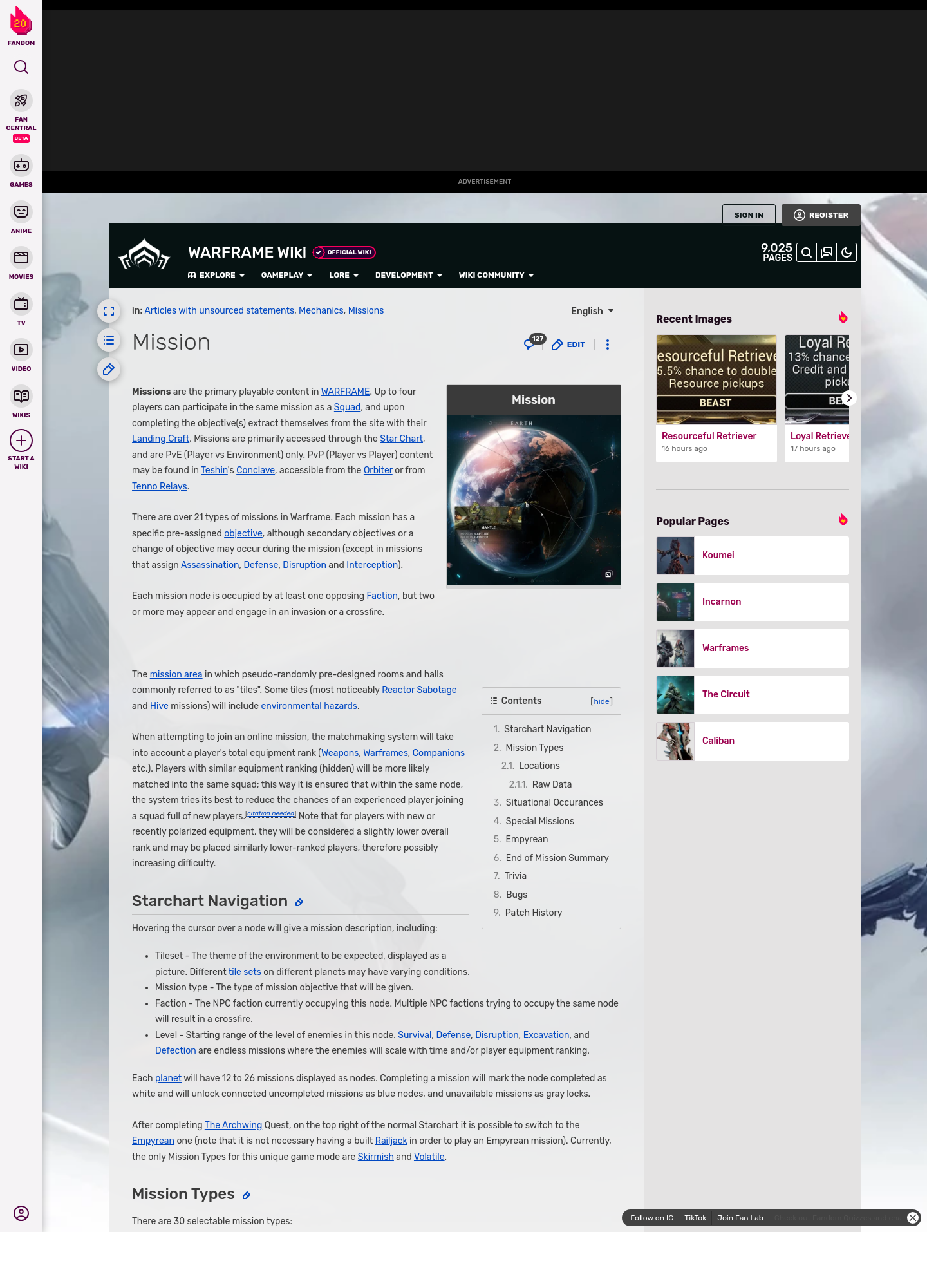Image resolution: width=927 pixels, height=1288 pixels.
Task: Open the Squad link
Action: point(347,407)
